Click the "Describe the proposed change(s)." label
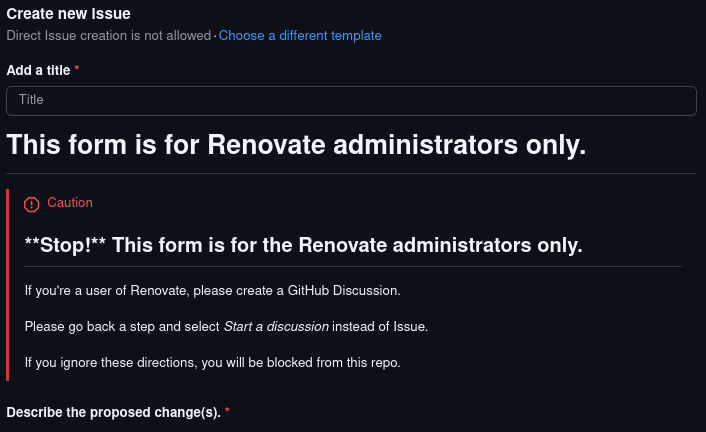The image size is (706, 432). [x=113, y=412]
